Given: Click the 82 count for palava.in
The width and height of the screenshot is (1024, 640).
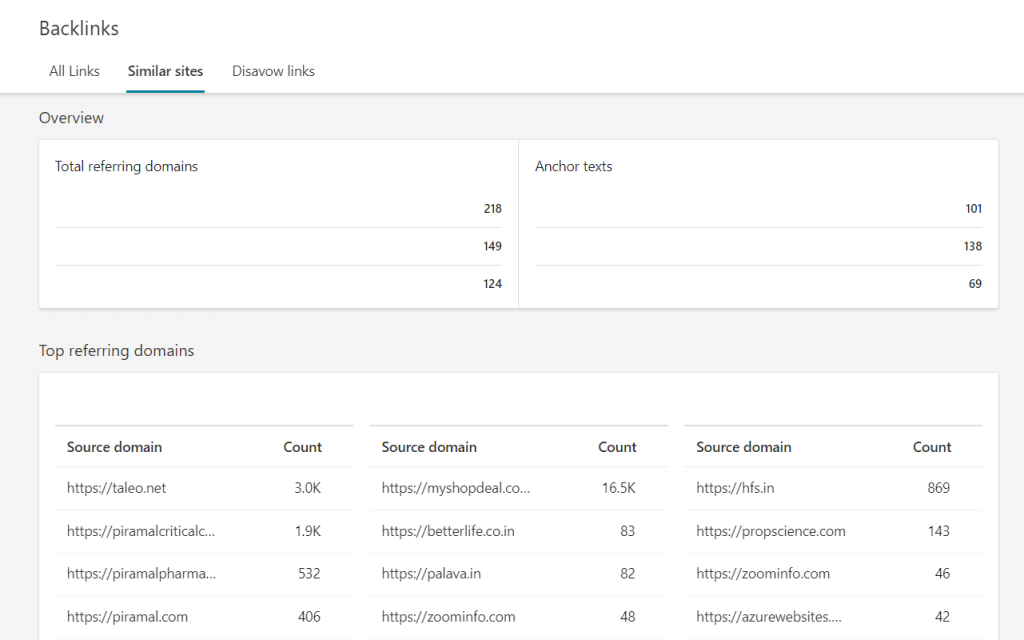Looking at the screenshot, I should [x=628, y=573].
